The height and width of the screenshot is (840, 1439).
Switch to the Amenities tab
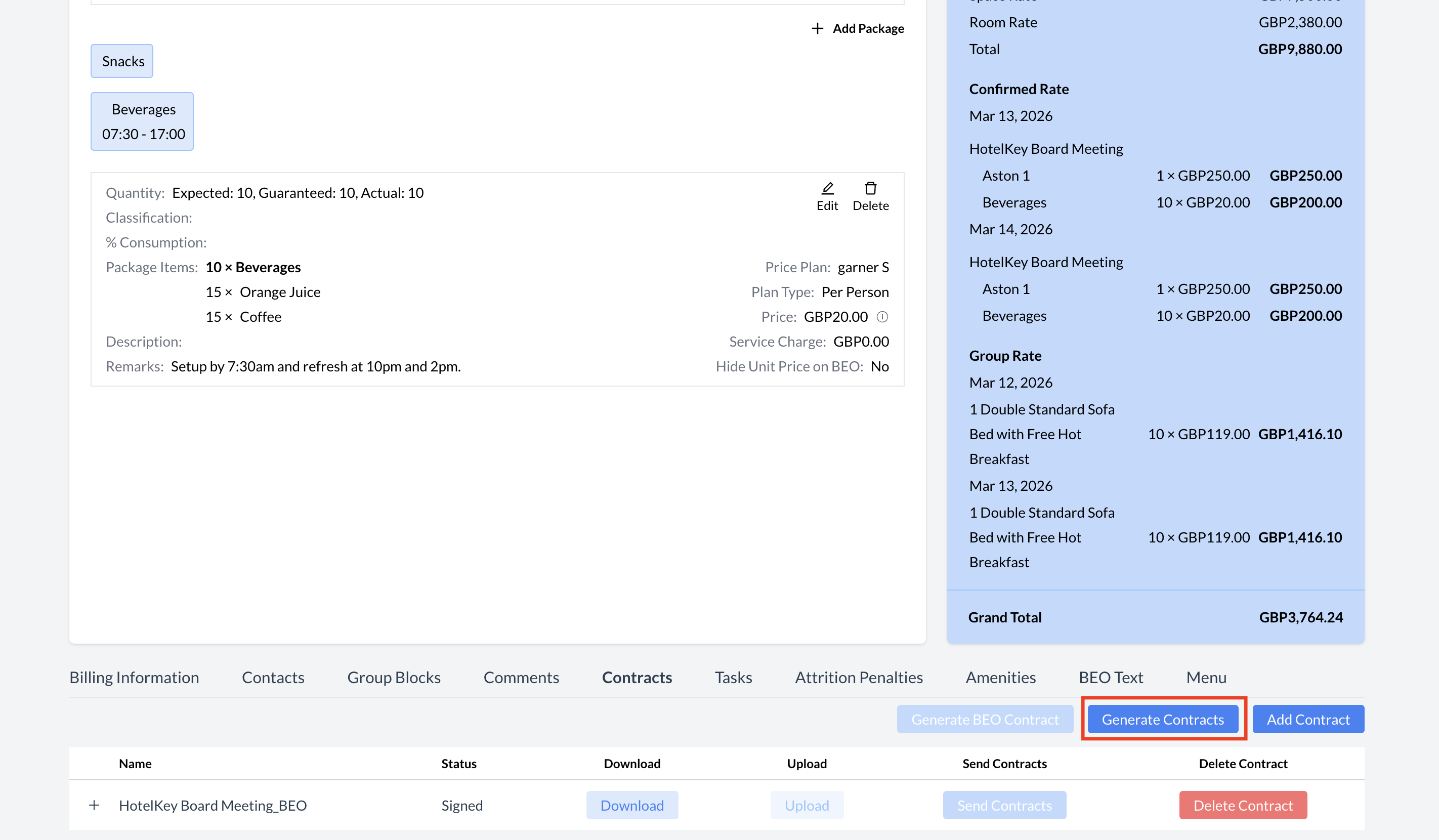tap(1000, 677)
